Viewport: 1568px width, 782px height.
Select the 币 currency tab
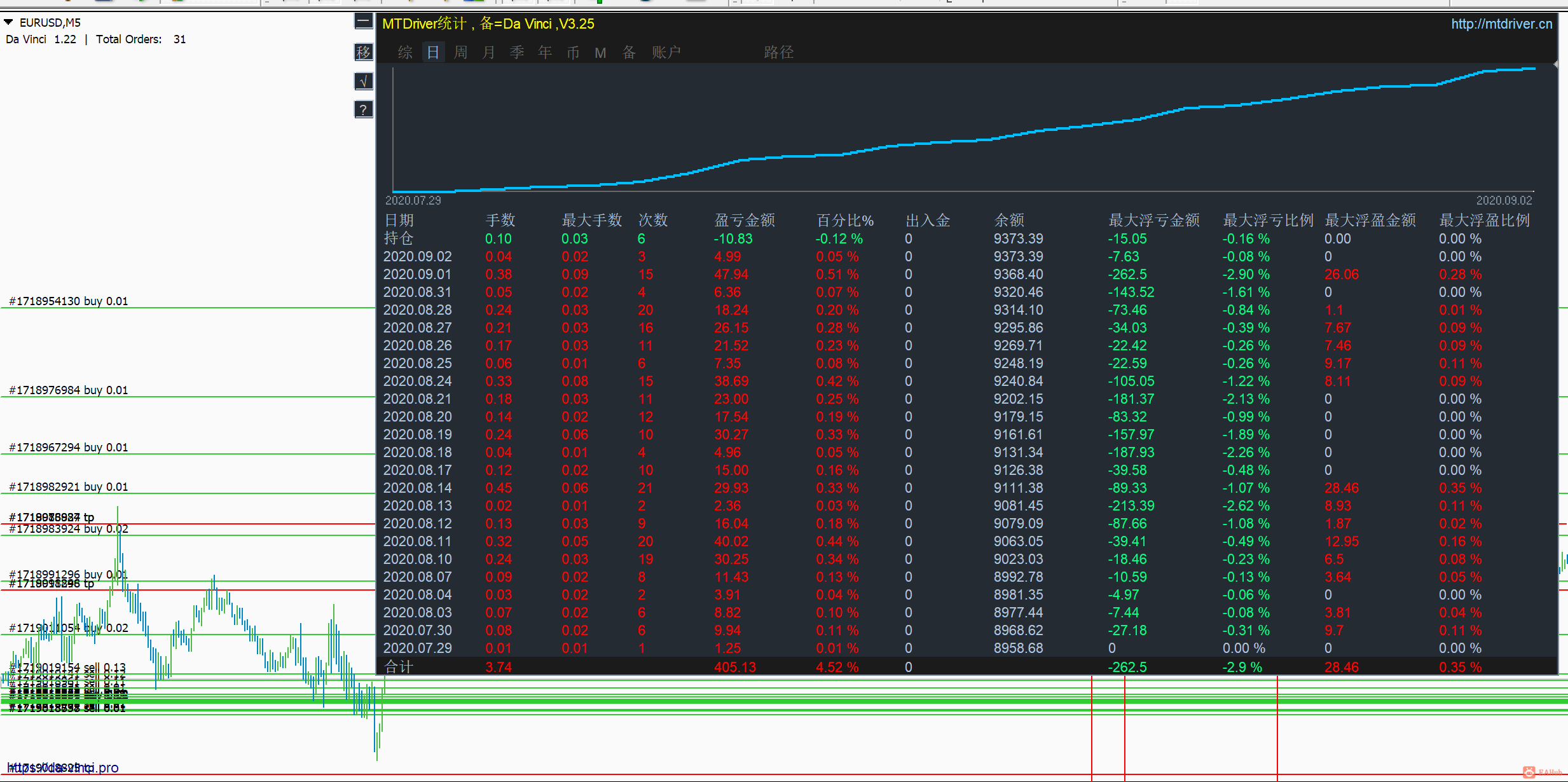[x=573, y=52]
